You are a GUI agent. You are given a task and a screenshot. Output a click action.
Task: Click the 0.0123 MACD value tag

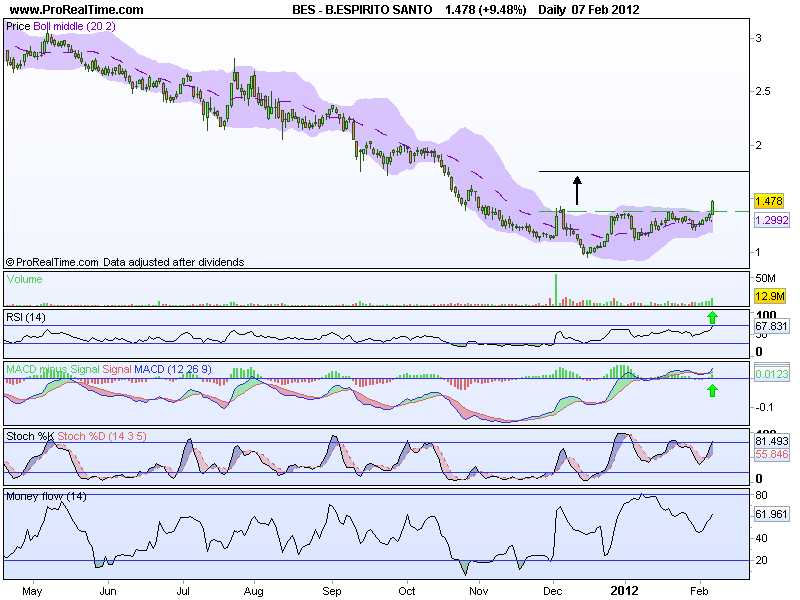pyautogui.click(x=772, y=374)
